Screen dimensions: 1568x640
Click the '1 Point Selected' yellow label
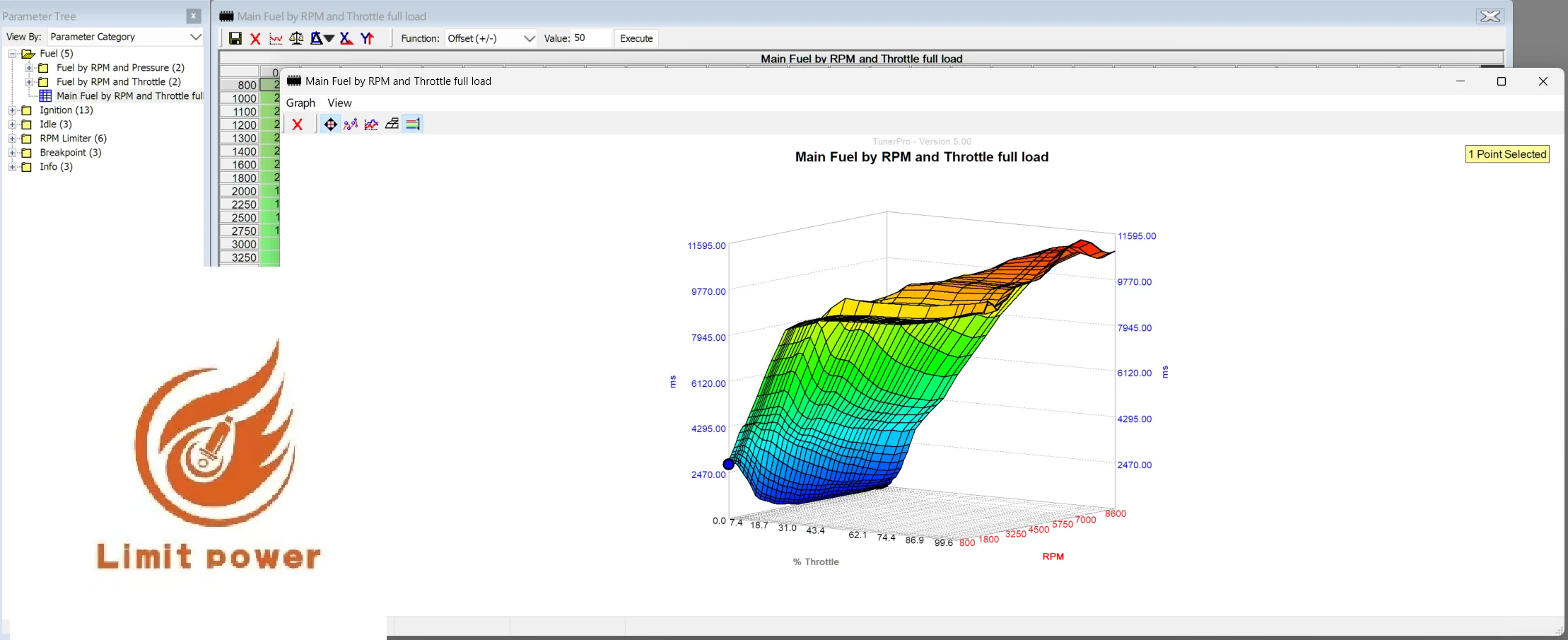pyautogui.click(x=1507, y=154)
